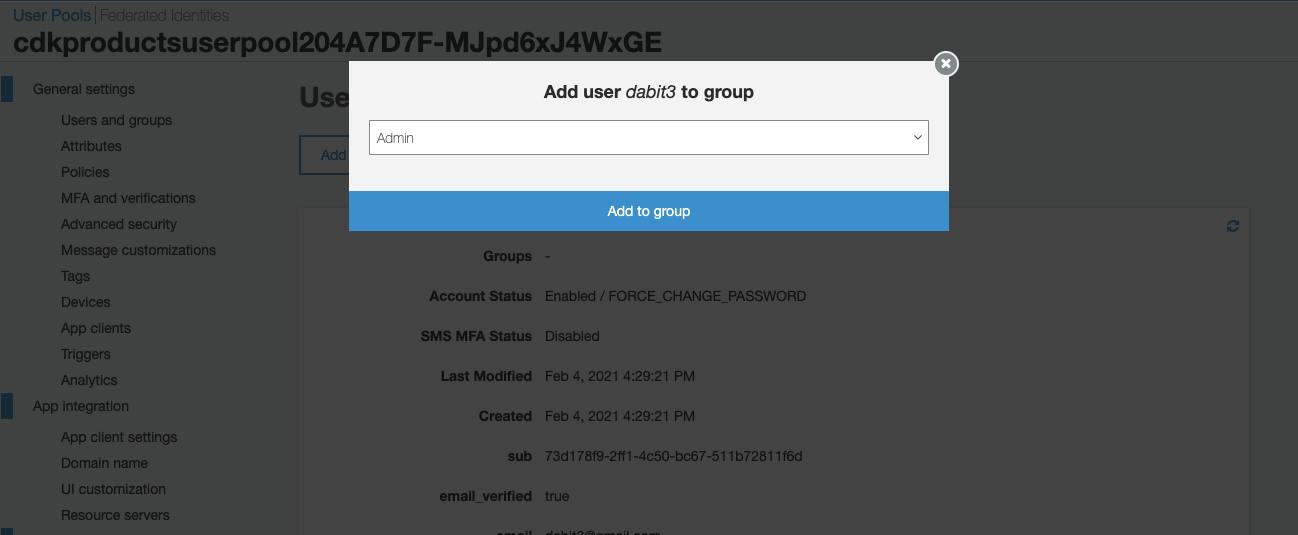Select Advanced security
This screenshot has width=1298, height=535.
119,224
